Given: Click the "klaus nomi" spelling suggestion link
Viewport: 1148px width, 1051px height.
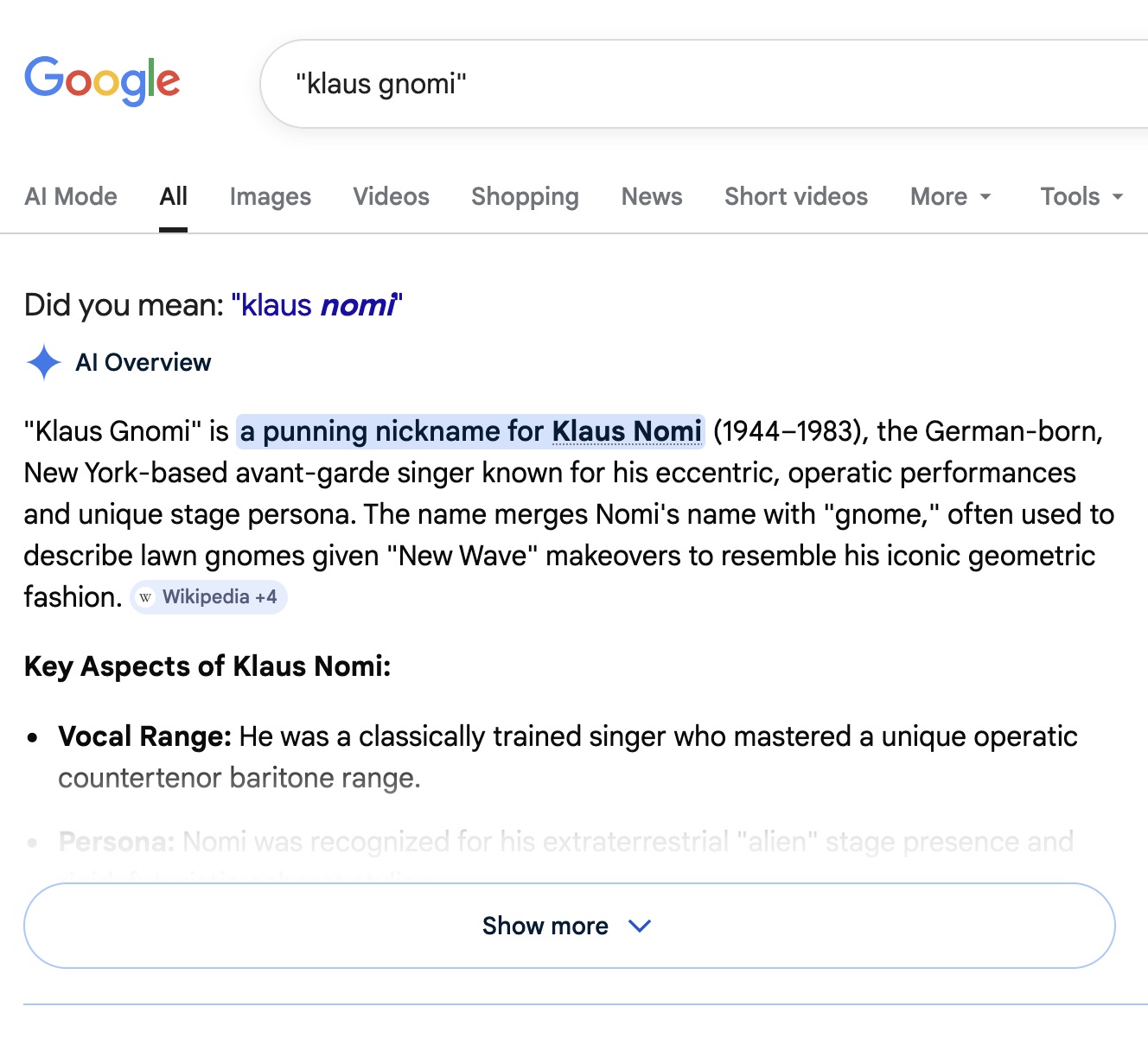Looking at the screenshot, I should point(316,305).
